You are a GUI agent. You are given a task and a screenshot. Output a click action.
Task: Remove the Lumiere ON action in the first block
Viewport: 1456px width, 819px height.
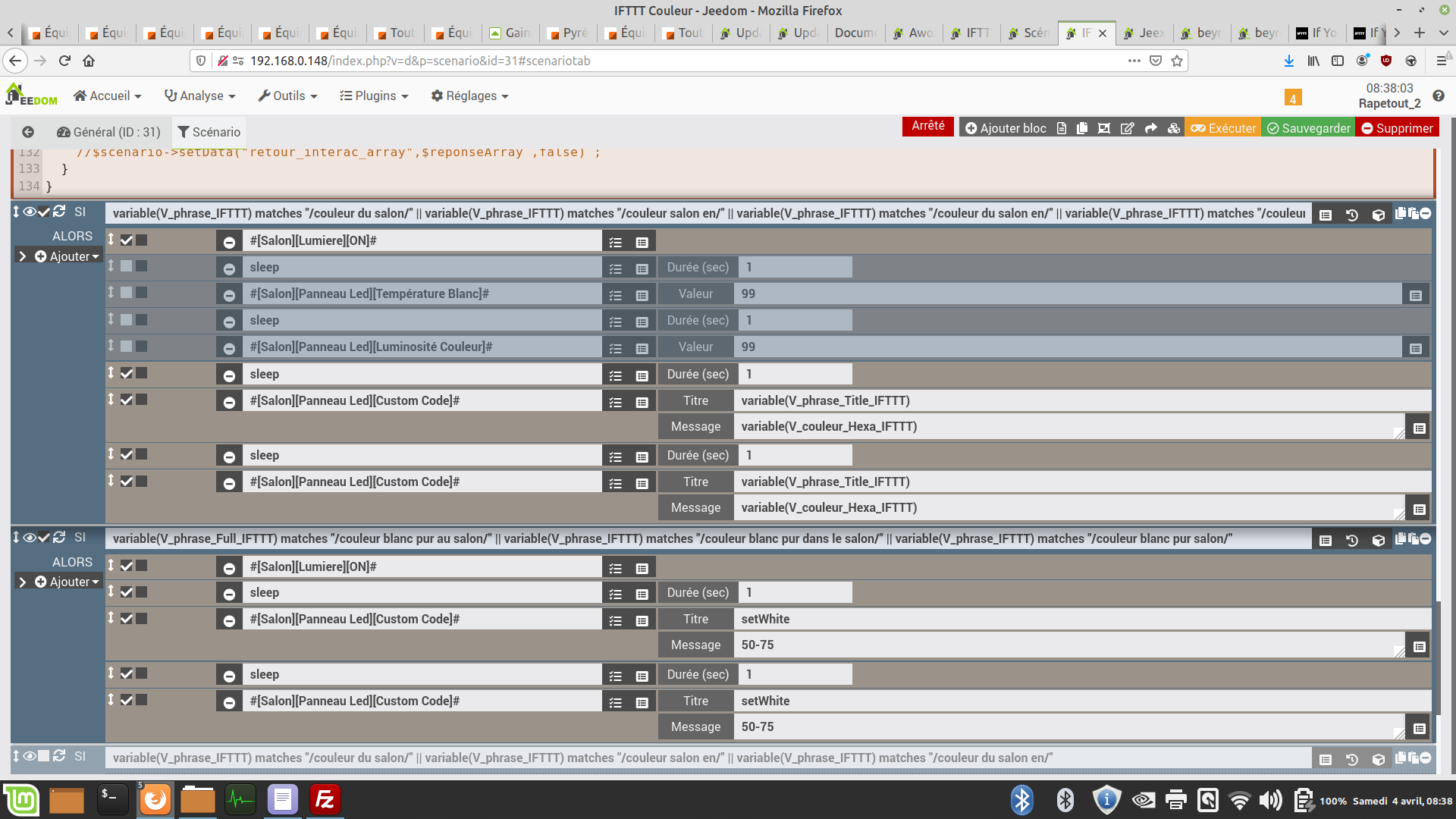[x=229, y=242]
